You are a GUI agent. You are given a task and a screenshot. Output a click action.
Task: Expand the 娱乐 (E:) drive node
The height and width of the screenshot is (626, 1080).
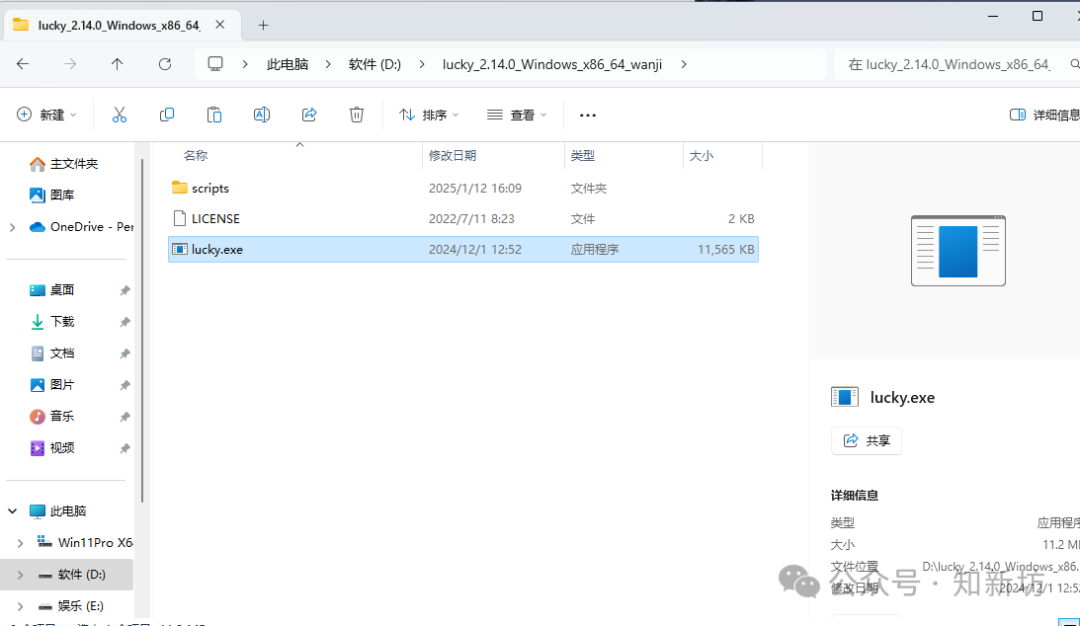coord(20,606)
